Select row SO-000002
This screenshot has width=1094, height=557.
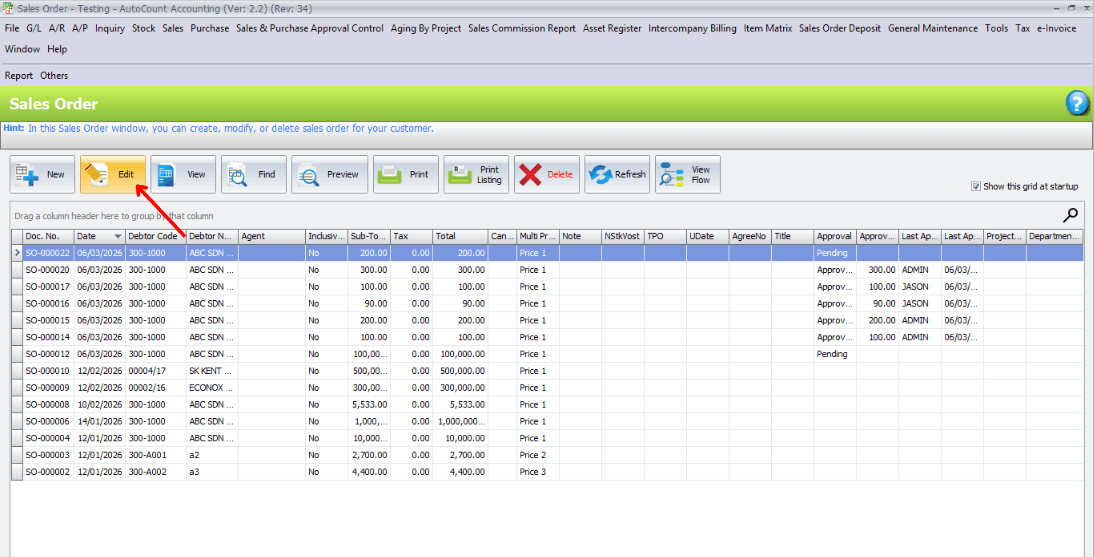point(547,472)
